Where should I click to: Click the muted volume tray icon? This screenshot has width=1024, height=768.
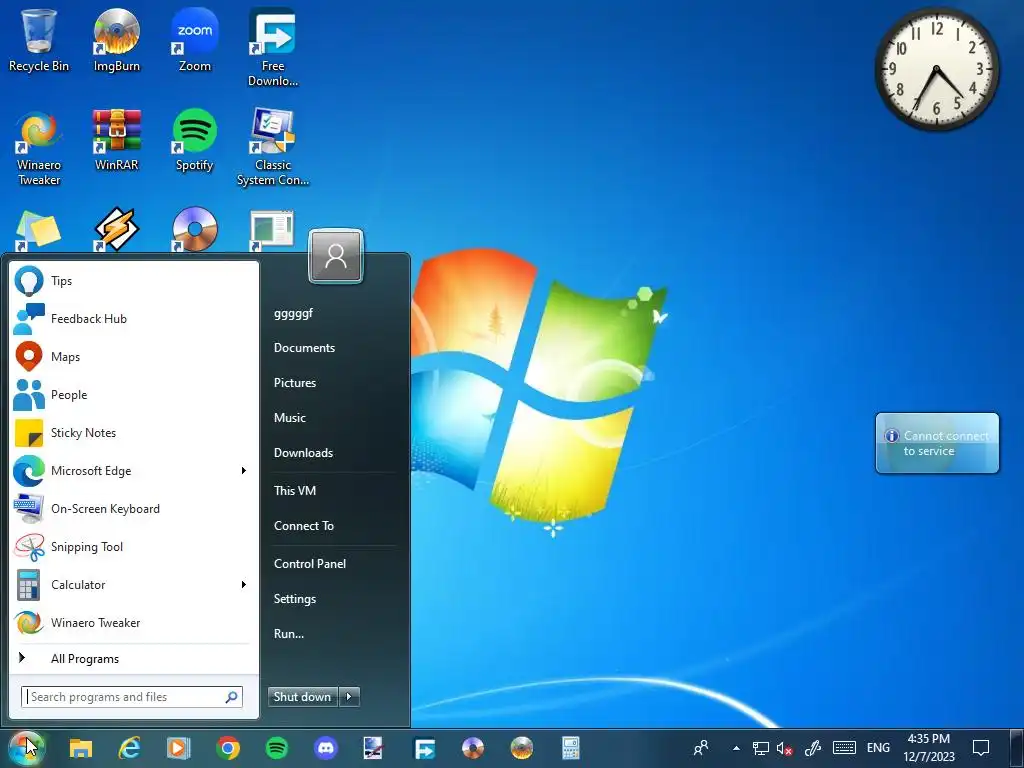point(784,748)
